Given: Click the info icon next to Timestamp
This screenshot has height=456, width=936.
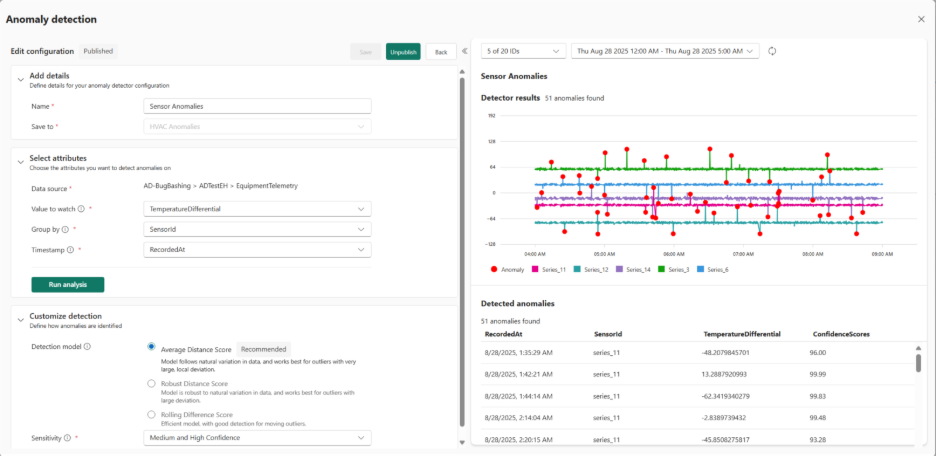Looking at the screenshot, I should tap(71, 249).
